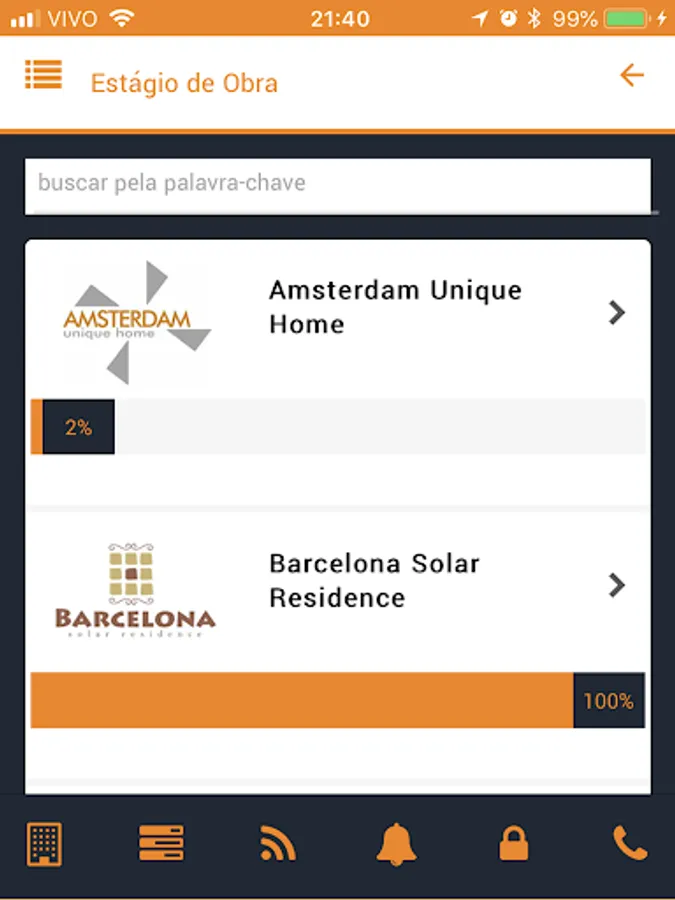
Task: Select the Barcelona Solar Residence title
Action: [x=374, y=580]
